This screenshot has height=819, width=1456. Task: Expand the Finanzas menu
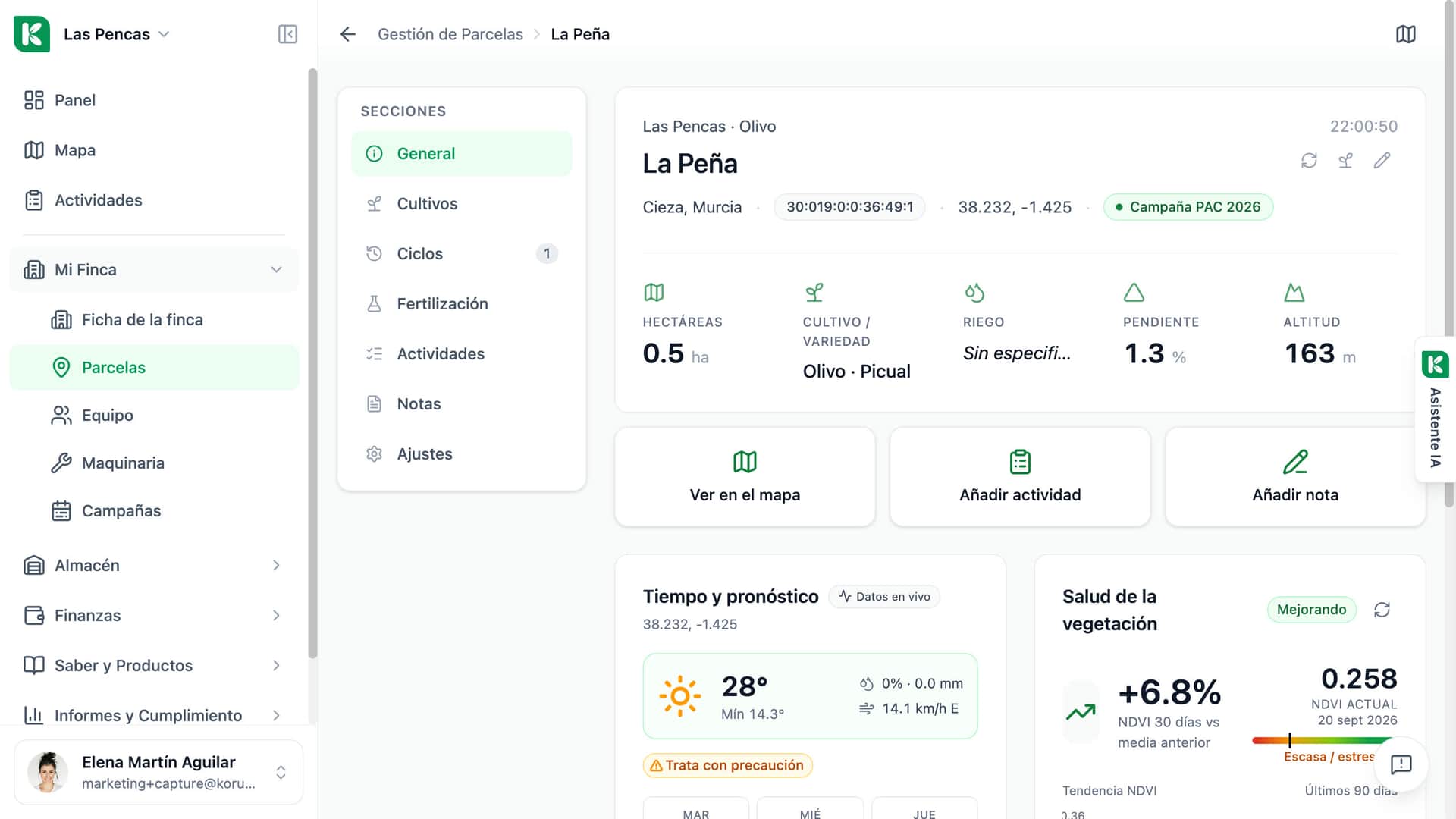[x=154, y=616]
